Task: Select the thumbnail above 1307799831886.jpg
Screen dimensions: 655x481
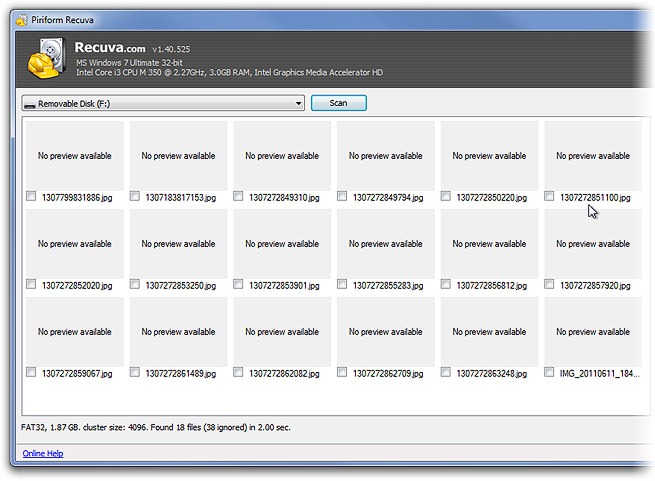Action: (75, 156)
